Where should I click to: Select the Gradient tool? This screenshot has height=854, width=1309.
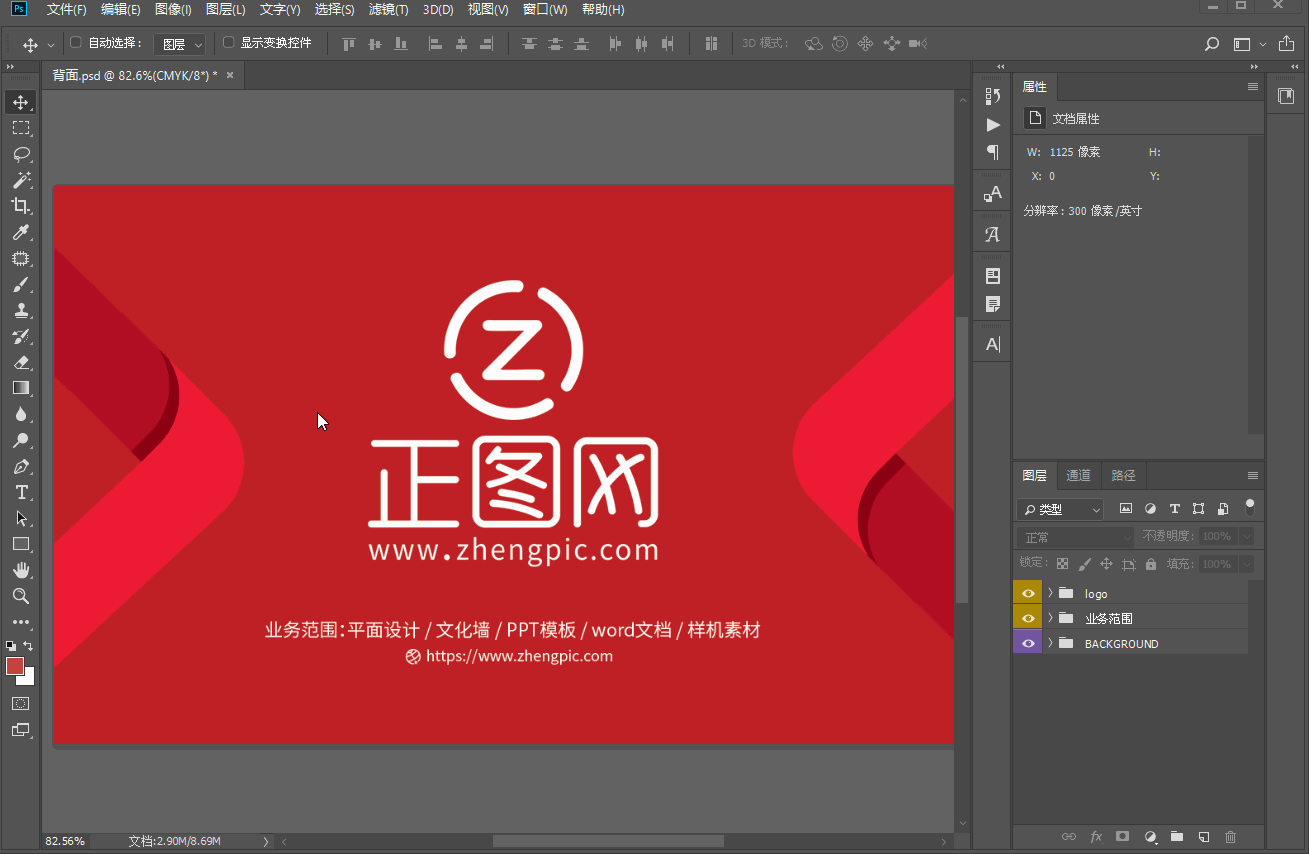(21, 388)
